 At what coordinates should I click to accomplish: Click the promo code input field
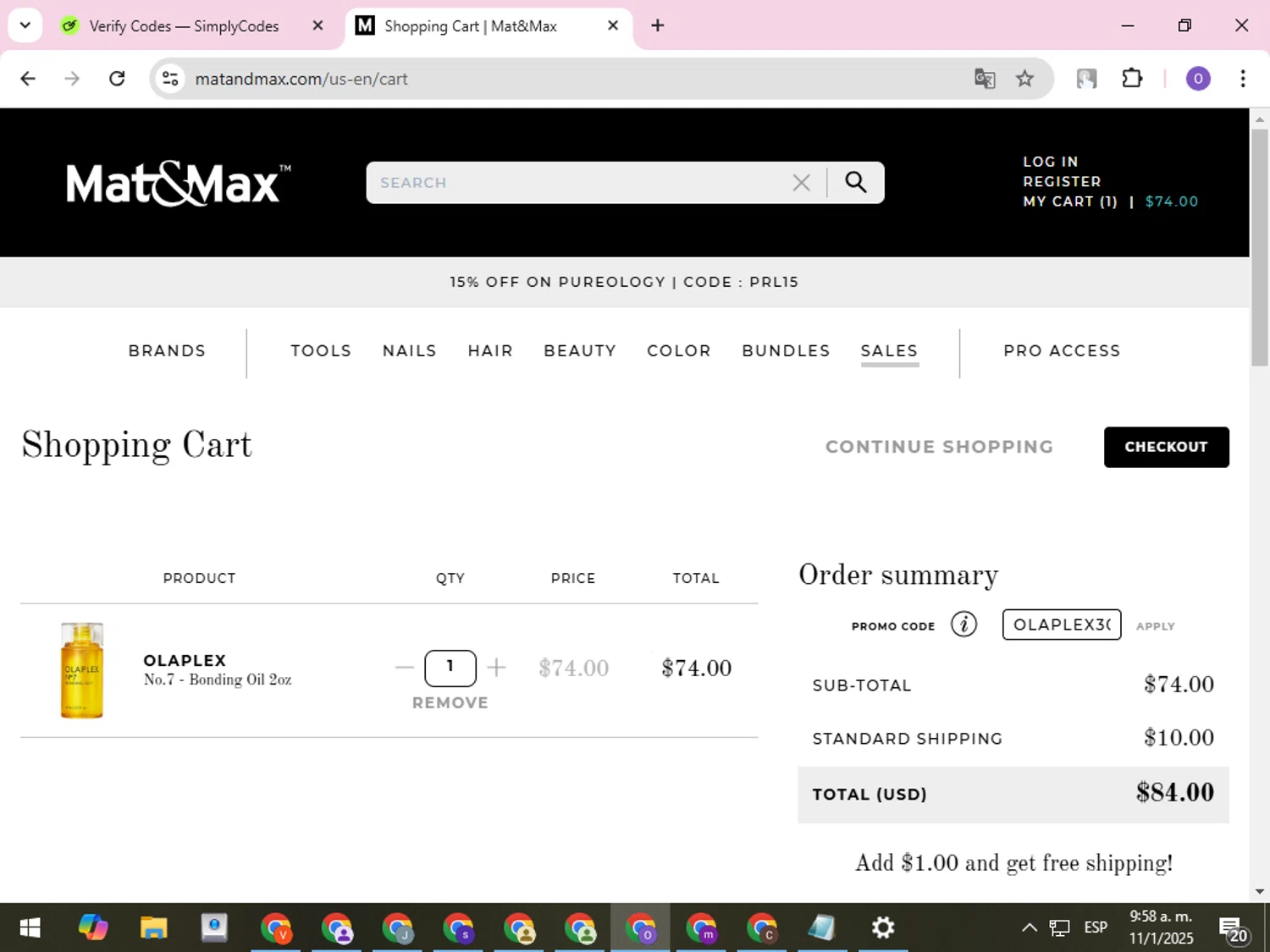[x=1062, y=625]
